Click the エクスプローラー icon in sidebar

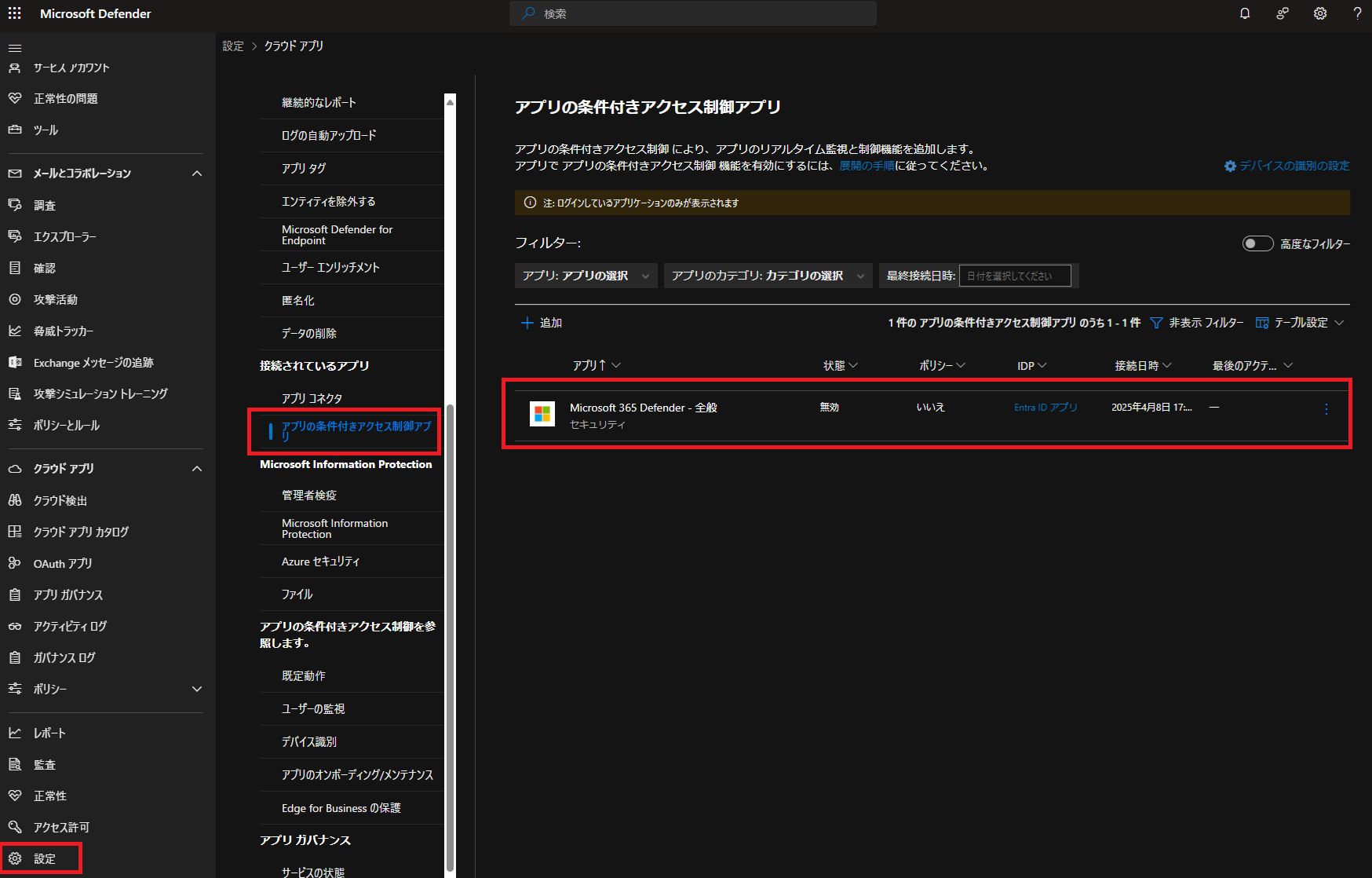coord(14,236)
